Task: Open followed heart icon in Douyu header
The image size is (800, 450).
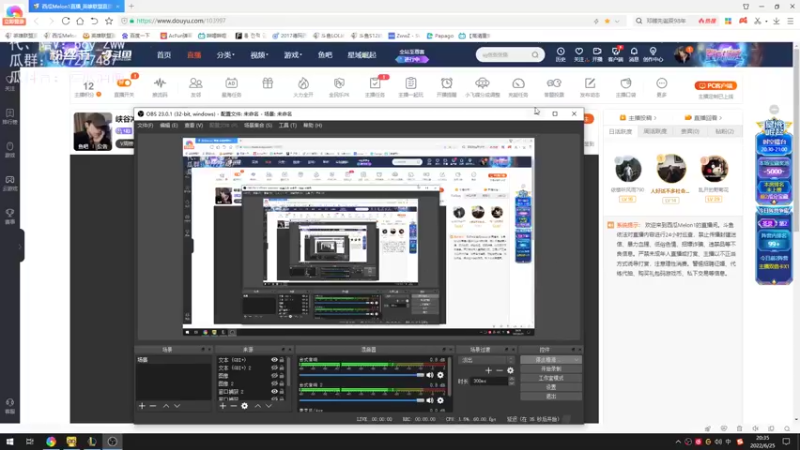Action: [x=579, y=52]
